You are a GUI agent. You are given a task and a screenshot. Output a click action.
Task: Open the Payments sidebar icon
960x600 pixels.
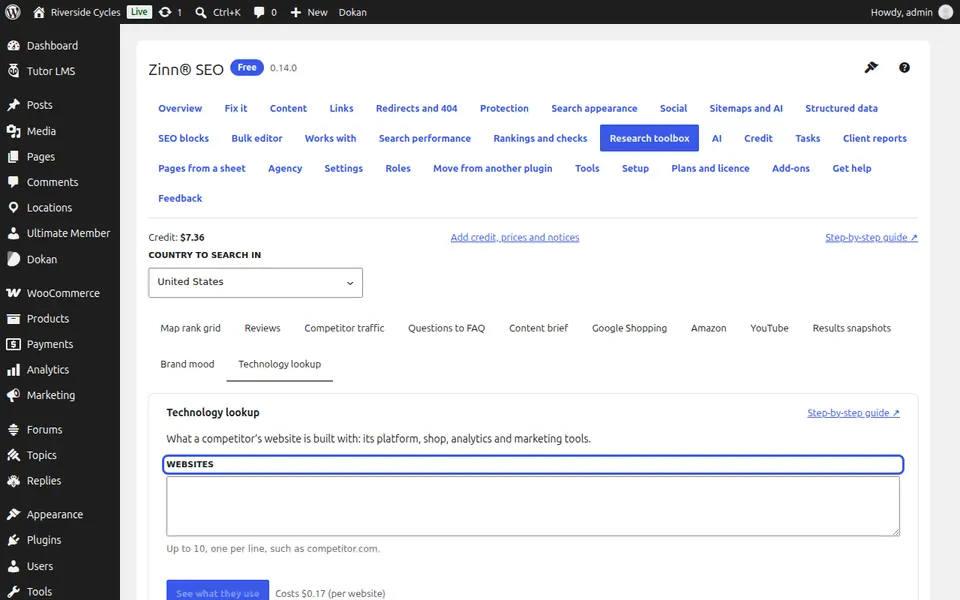pos(13,344)
